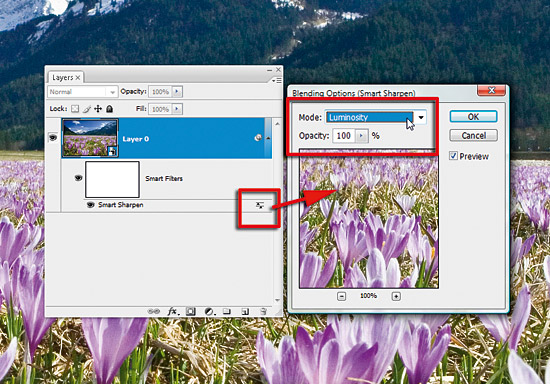550x384 pixels.
Task: Create a new adjustment layer
Action: click(209, 311)
